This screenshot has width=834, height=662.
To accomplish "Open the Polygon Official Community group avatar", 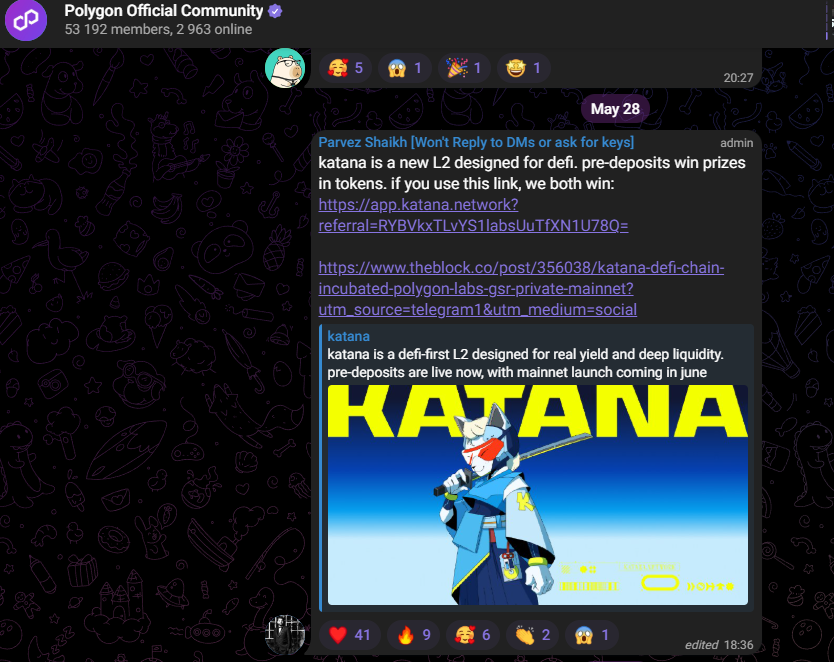I will [26, 20].
